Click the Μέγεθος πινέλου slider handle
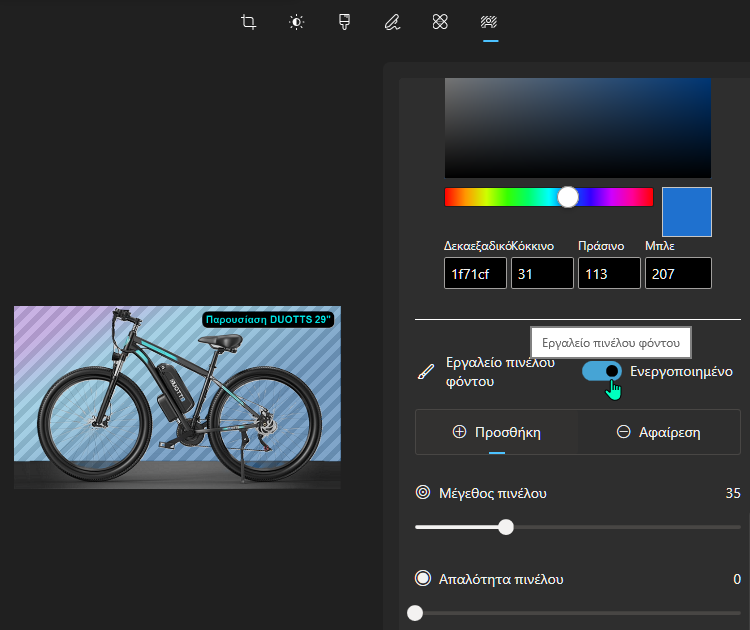This screenshot has width=750, height=630. [x=506, y=527]
